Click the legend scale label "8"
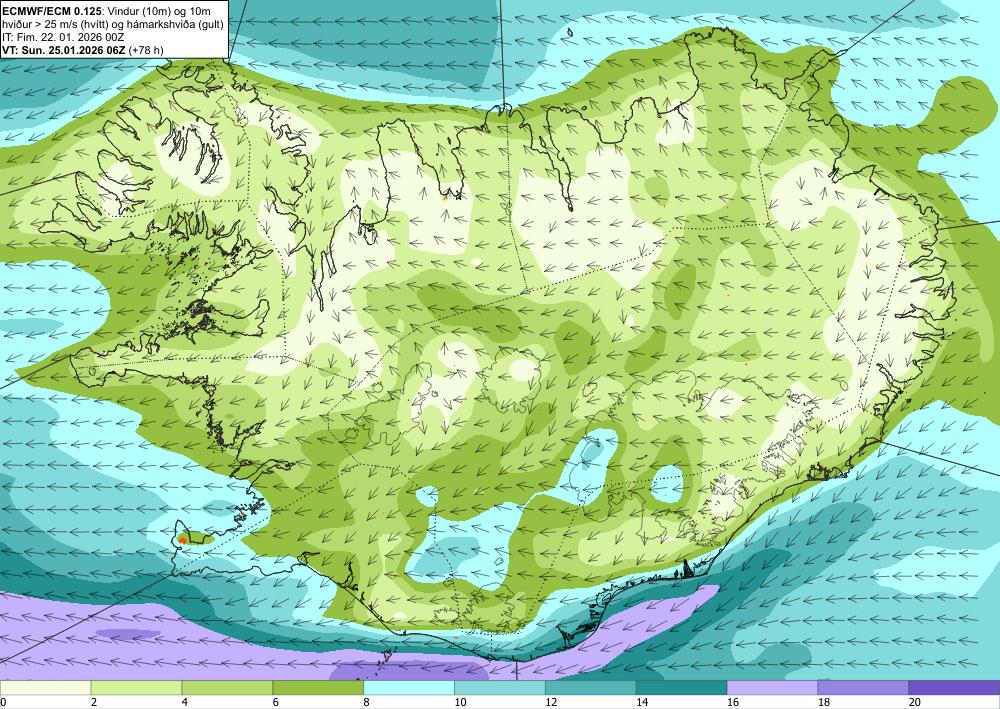 [x=366, y=702]
